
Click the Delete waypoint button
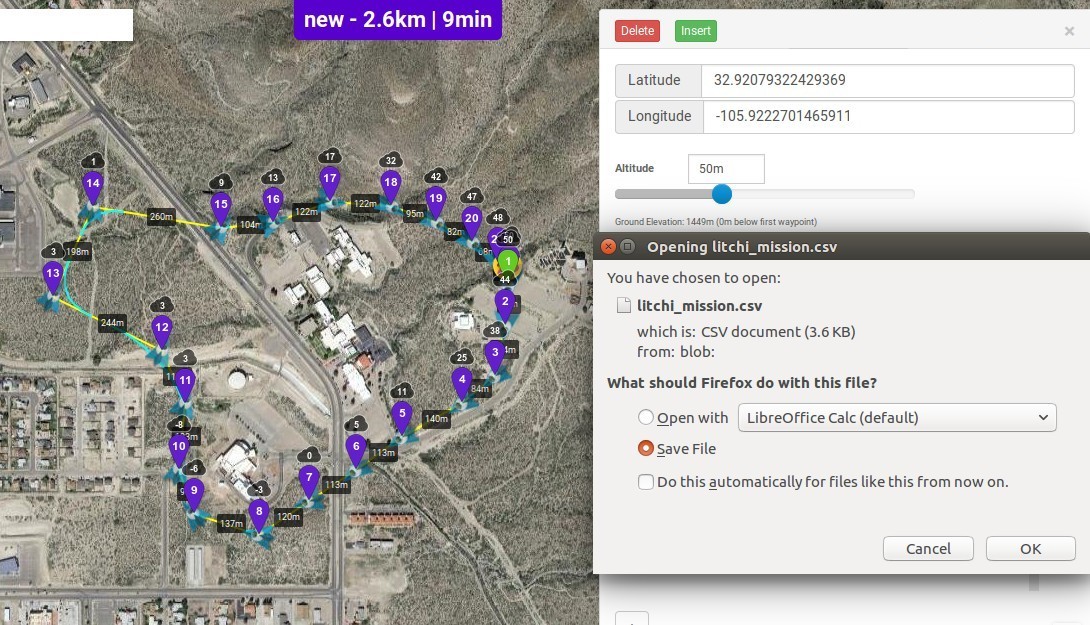[637, 30]
